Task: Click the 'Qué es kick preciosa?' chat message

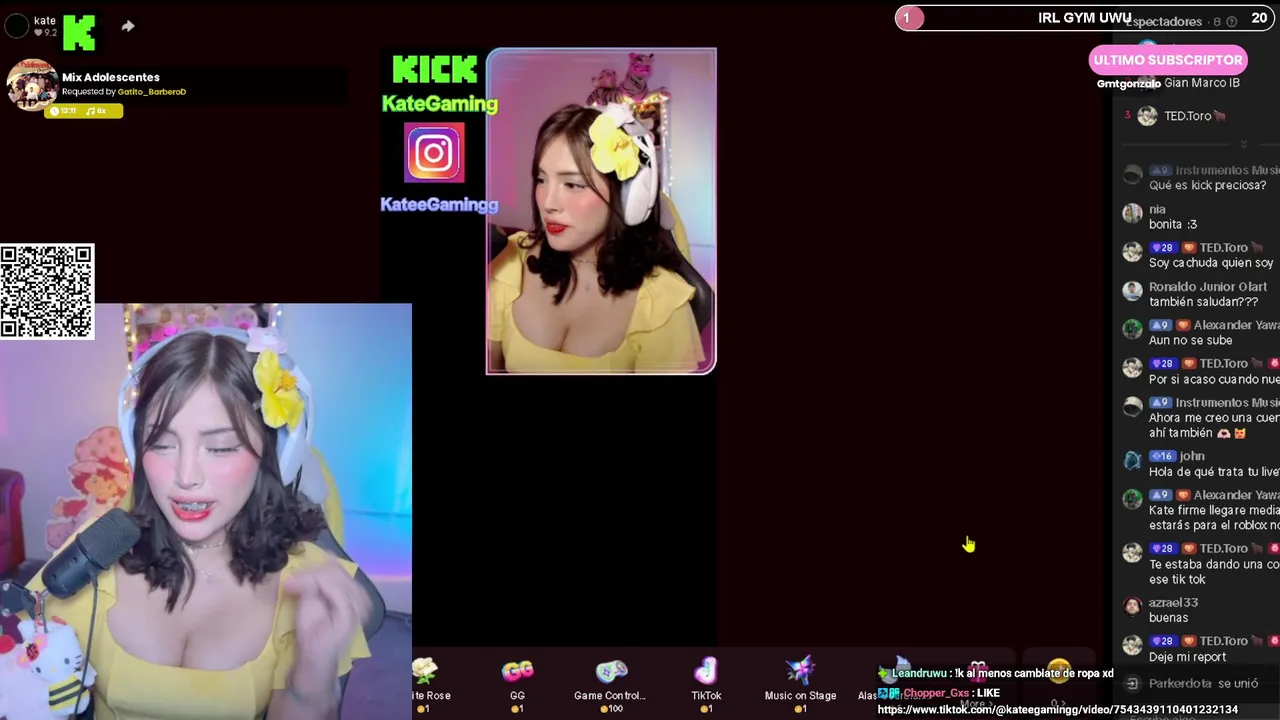Action: [x=1207, y=186]
